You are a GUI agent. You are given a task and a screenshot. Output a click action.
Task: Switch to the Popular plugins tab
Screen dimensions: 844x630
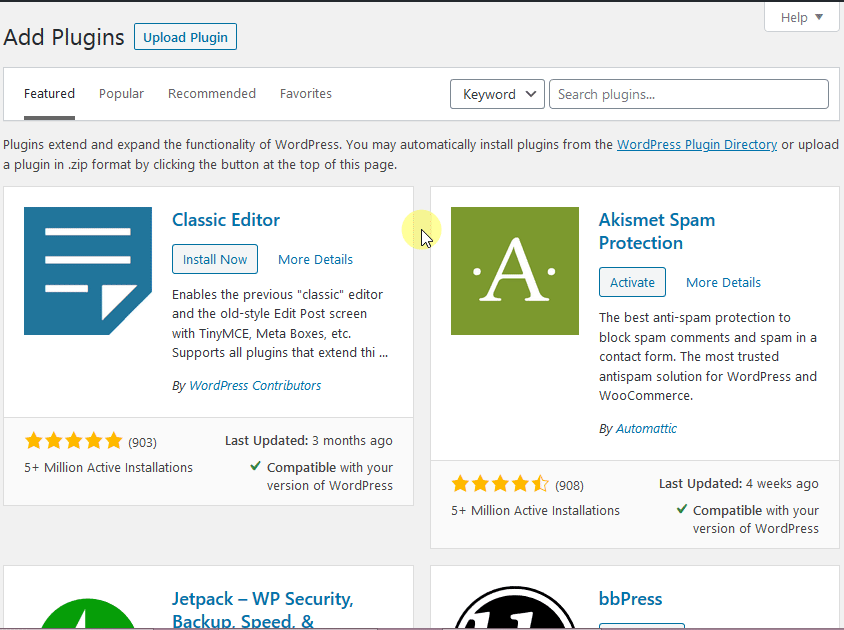click(121, 93)
